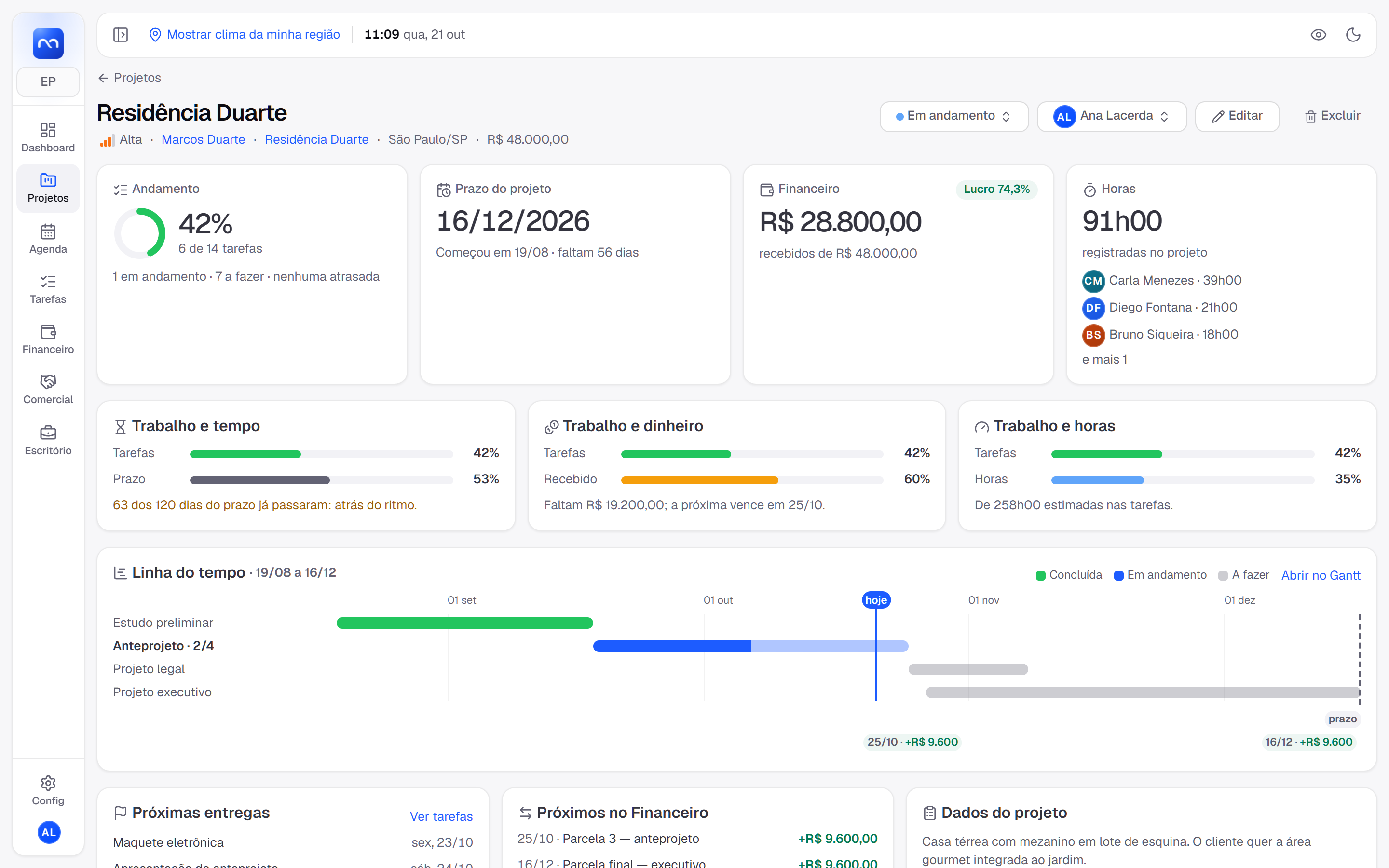Open Escritório in sidebar
Viewport: 1389px width, 868px height.
[48, 440]
